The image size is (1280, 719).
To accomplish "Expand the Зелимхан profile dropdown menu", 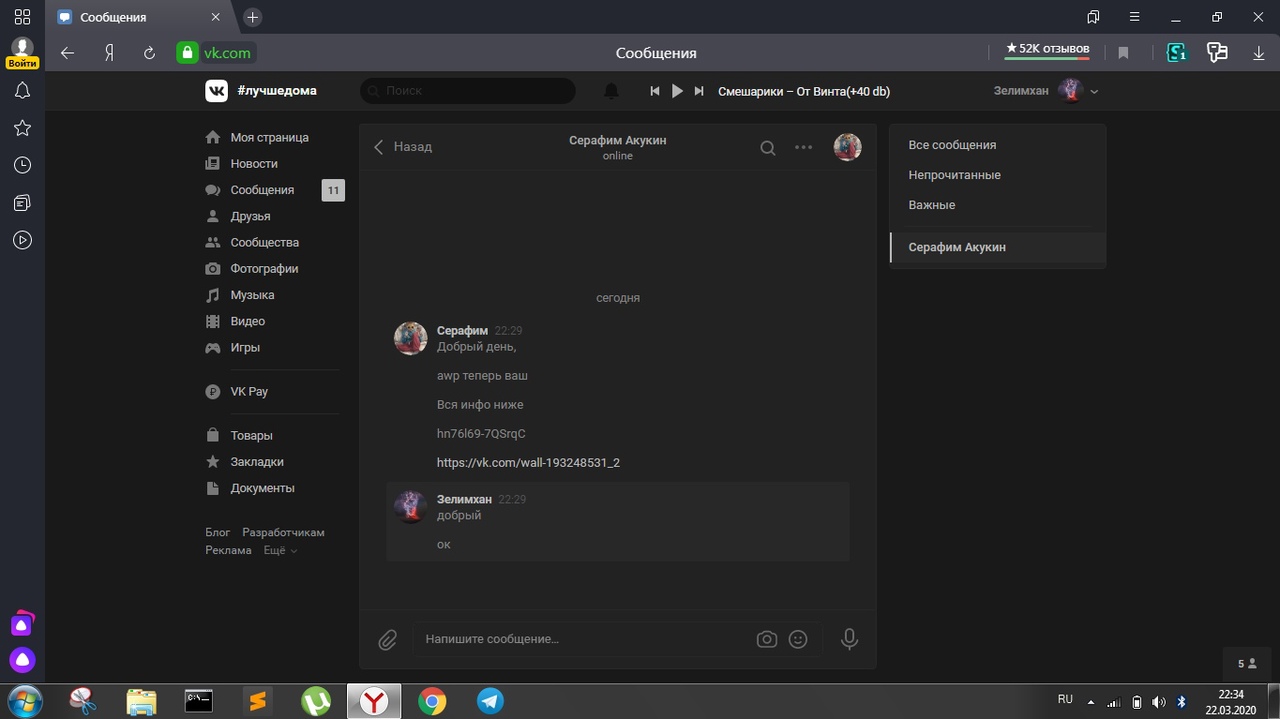I will click(1094, 91).
